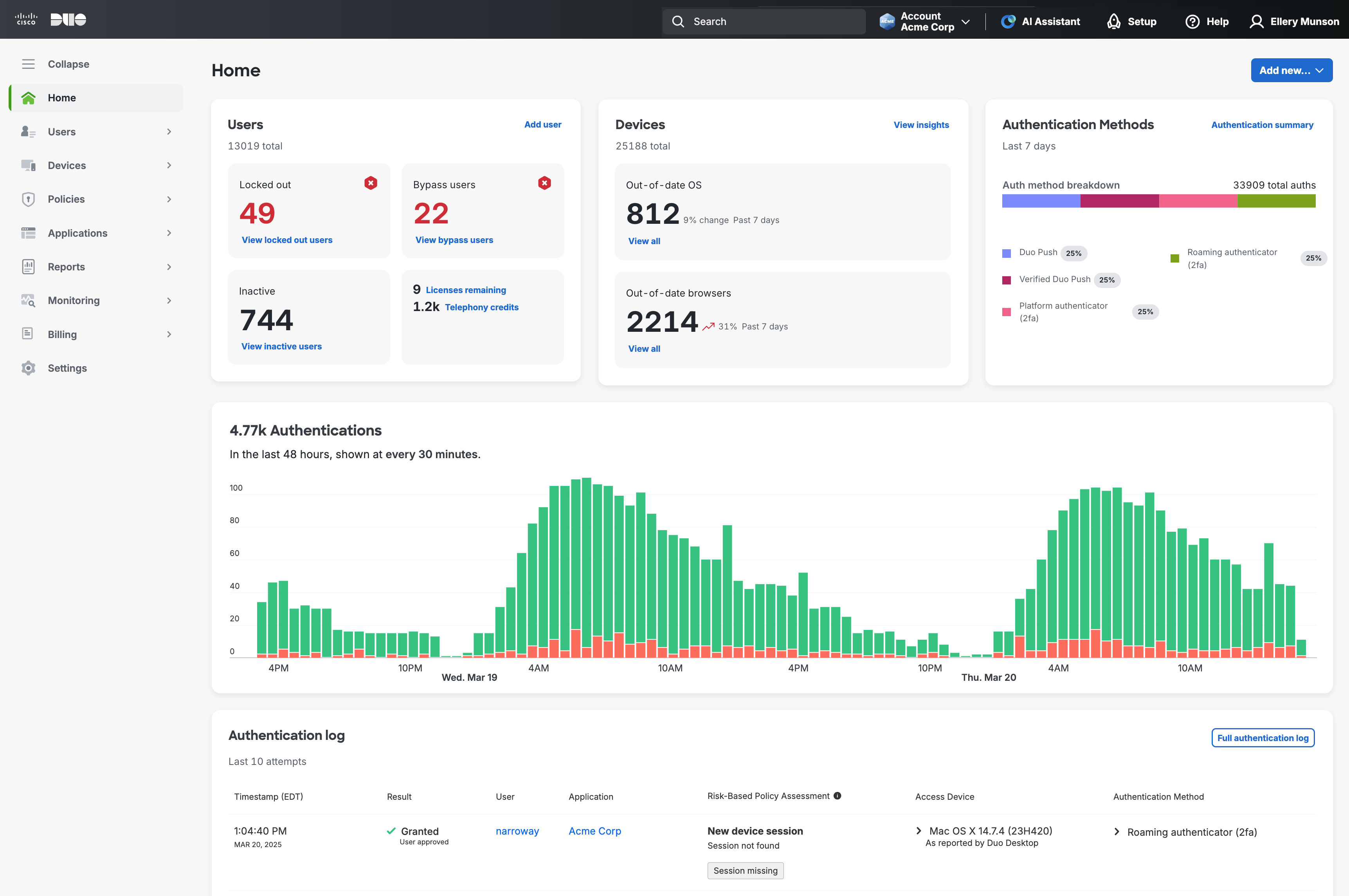Select Applications in the sidebar

(77, 232)
